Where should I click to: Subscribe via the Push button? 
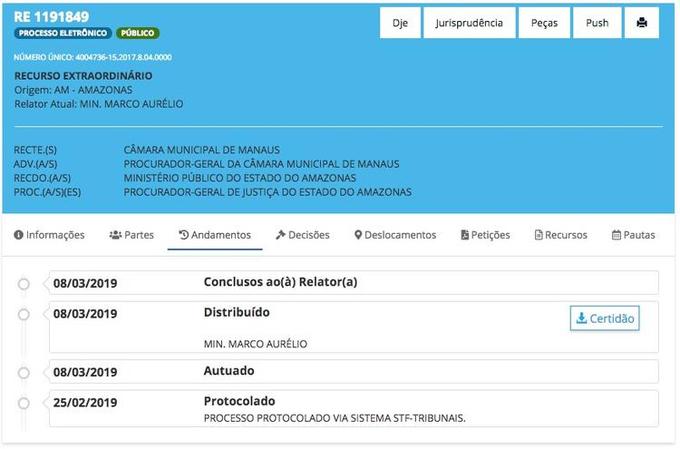pyautogui.click(x=597, y=22)
